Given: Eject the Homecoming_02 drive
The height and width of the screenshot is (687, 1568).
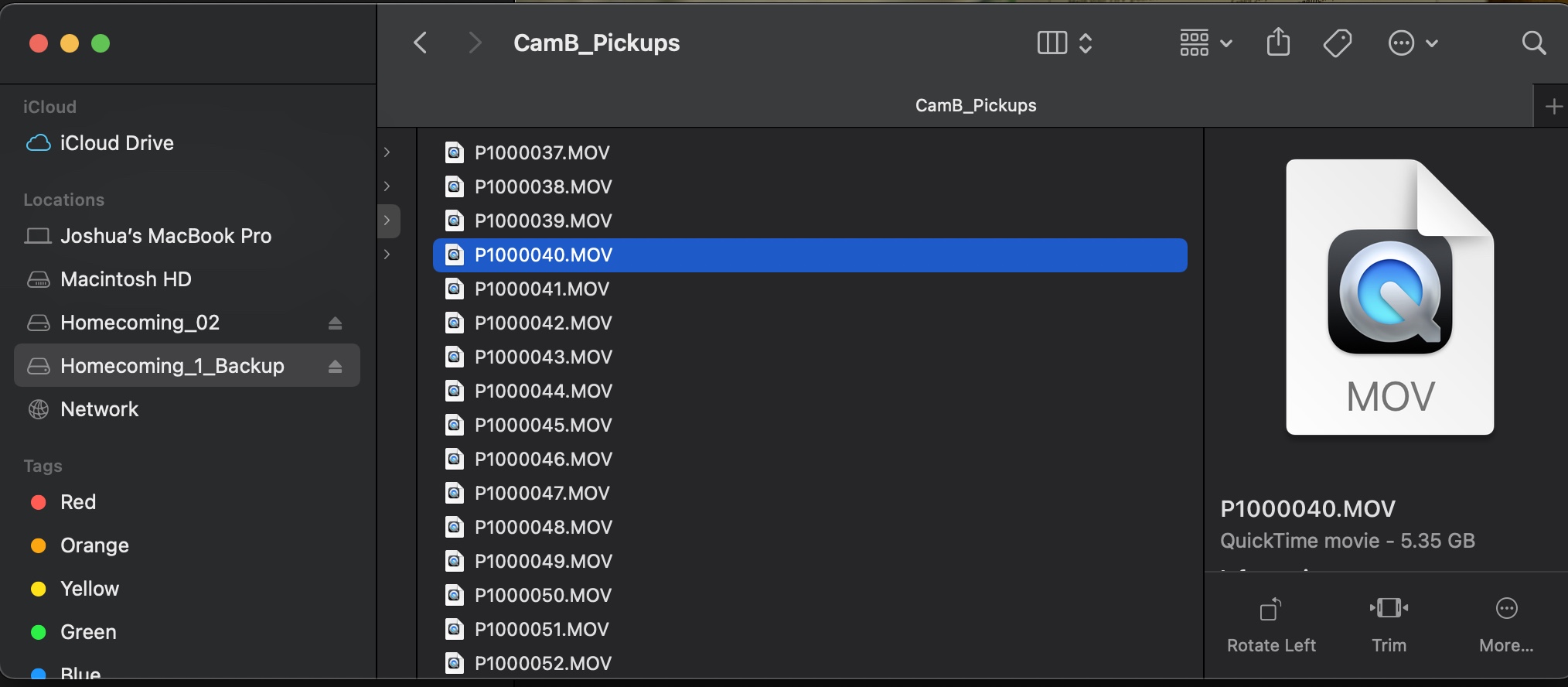Looking at the screenshot, I should point(335,323).
